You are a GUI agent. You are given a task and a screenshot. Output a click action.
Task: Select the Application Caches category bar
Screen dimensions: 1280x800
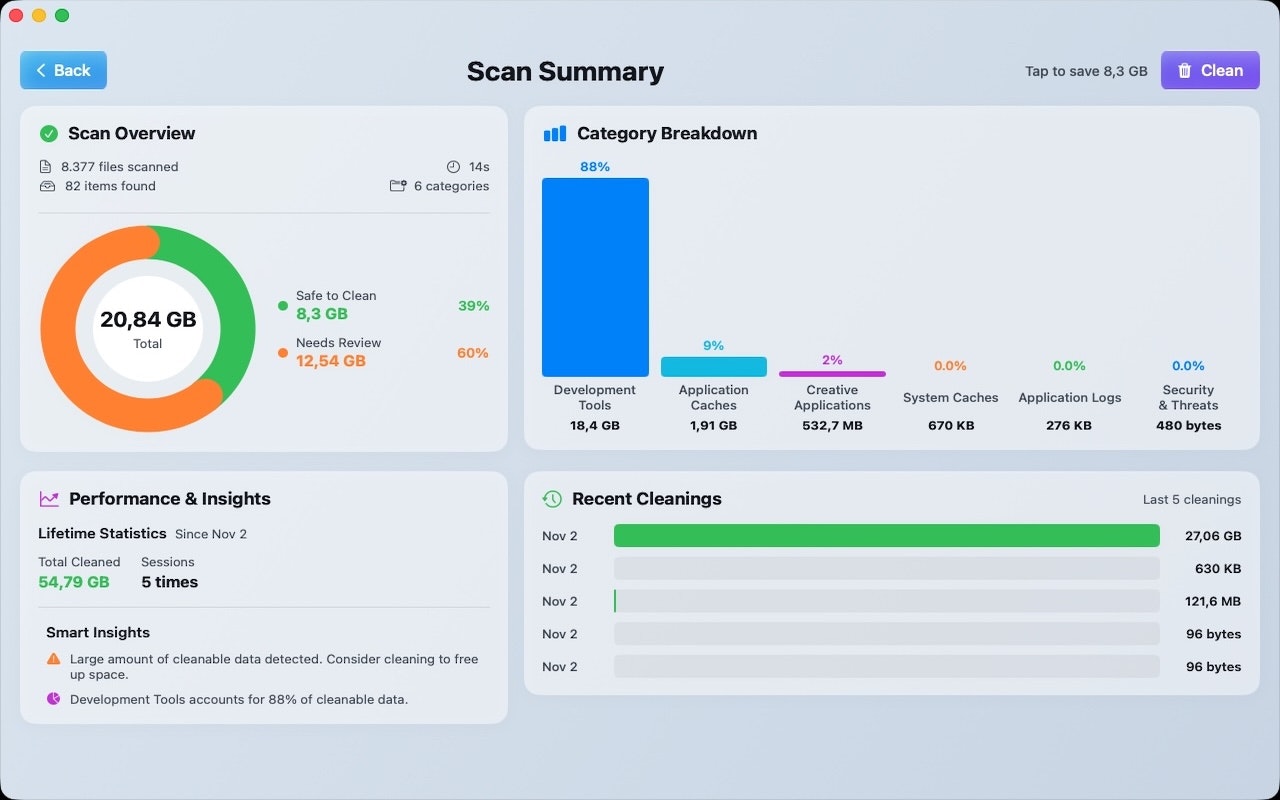click(713, 366)
